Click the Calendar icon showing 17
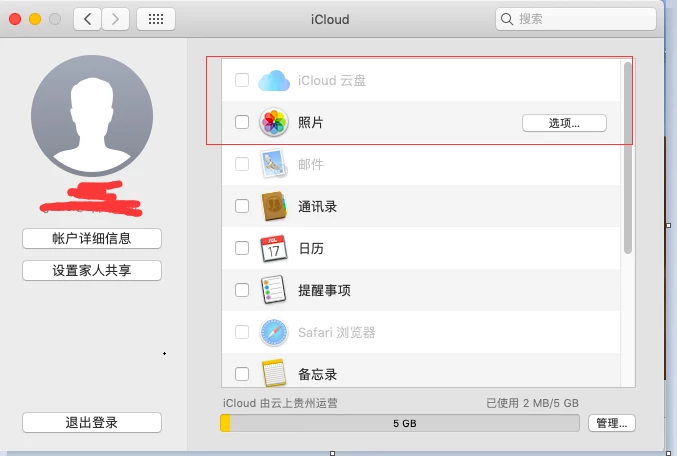 [x=274, y=248]
